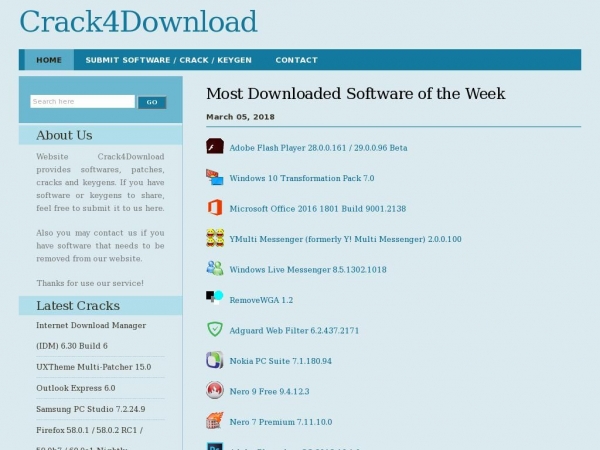Viewport: 600px width, 450px height.
Task: Click the Nero 7 Premium icon
Action: [215, 421]
